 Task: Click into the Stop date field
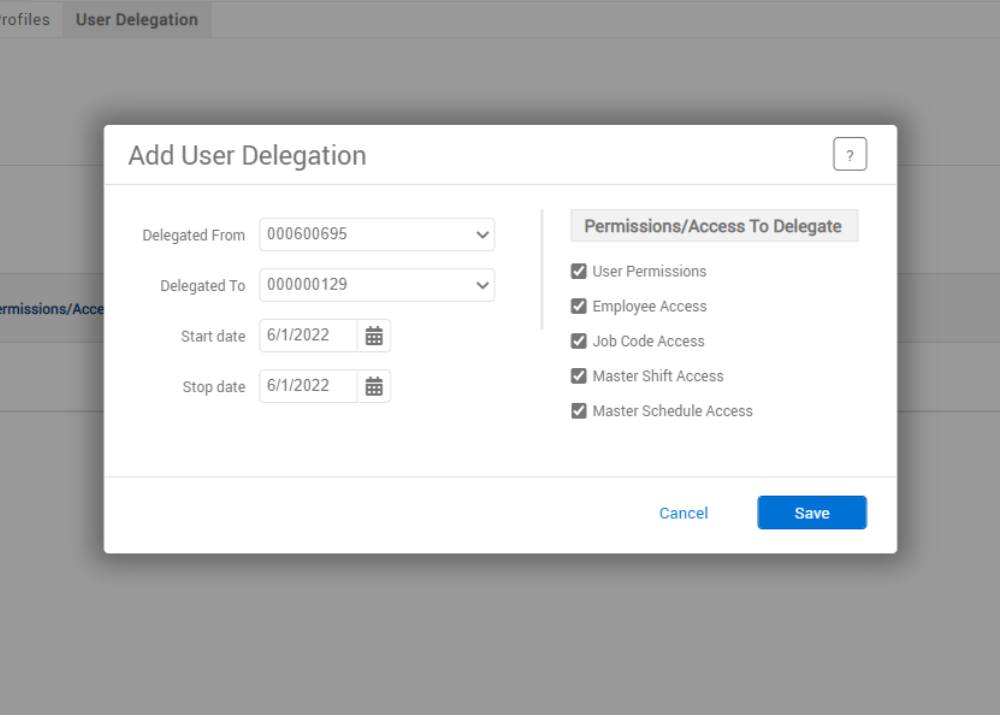point(308,386)
